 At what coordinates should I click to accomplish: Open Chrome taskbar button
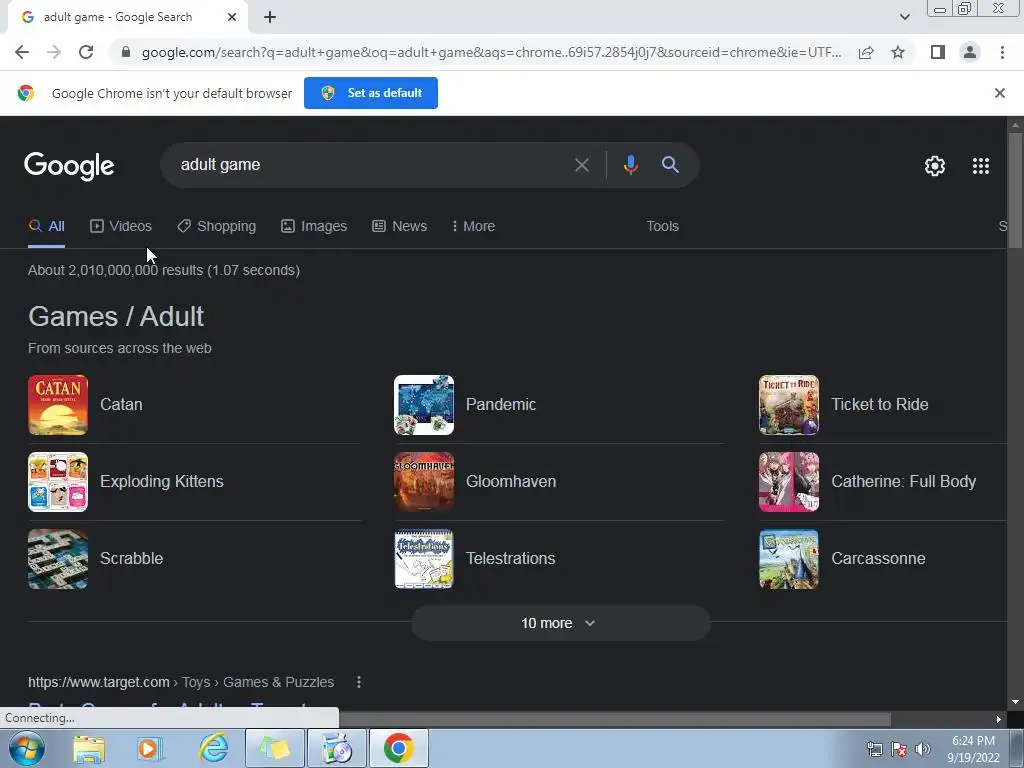click(x=398, y=748)
